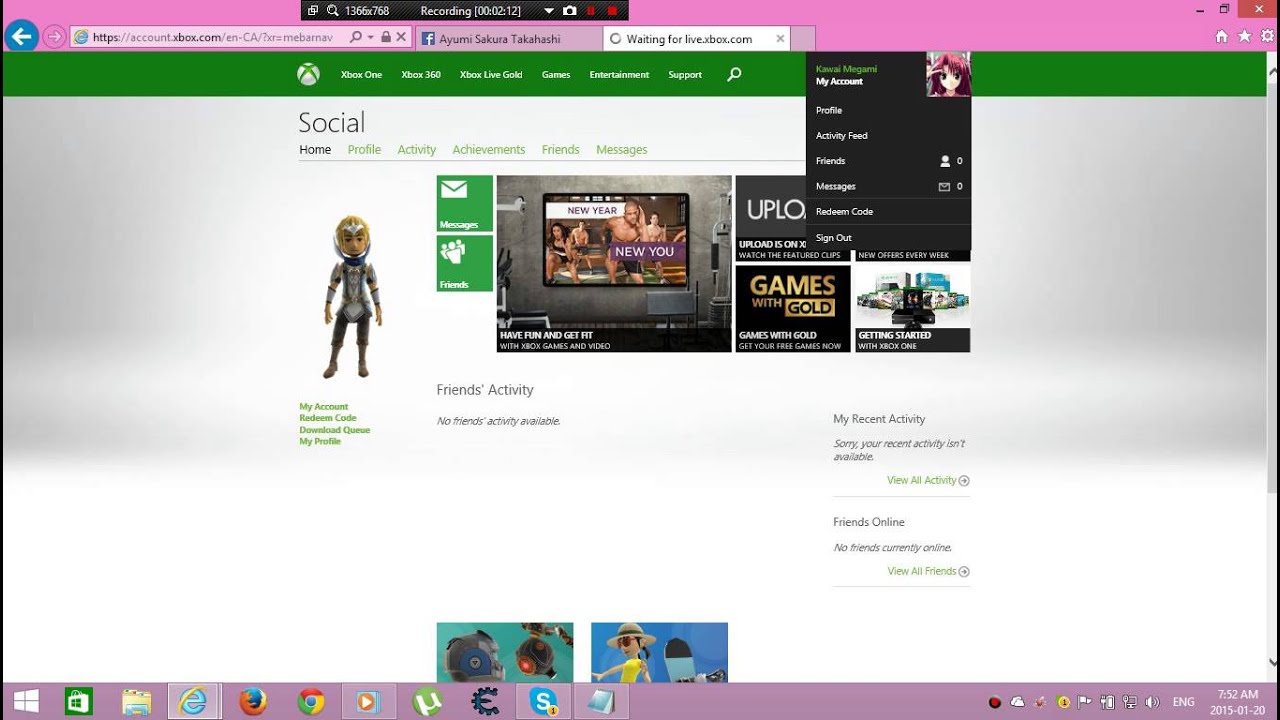Open Windows Start button
Screen dimensions: 1280x720
[26, 702]
